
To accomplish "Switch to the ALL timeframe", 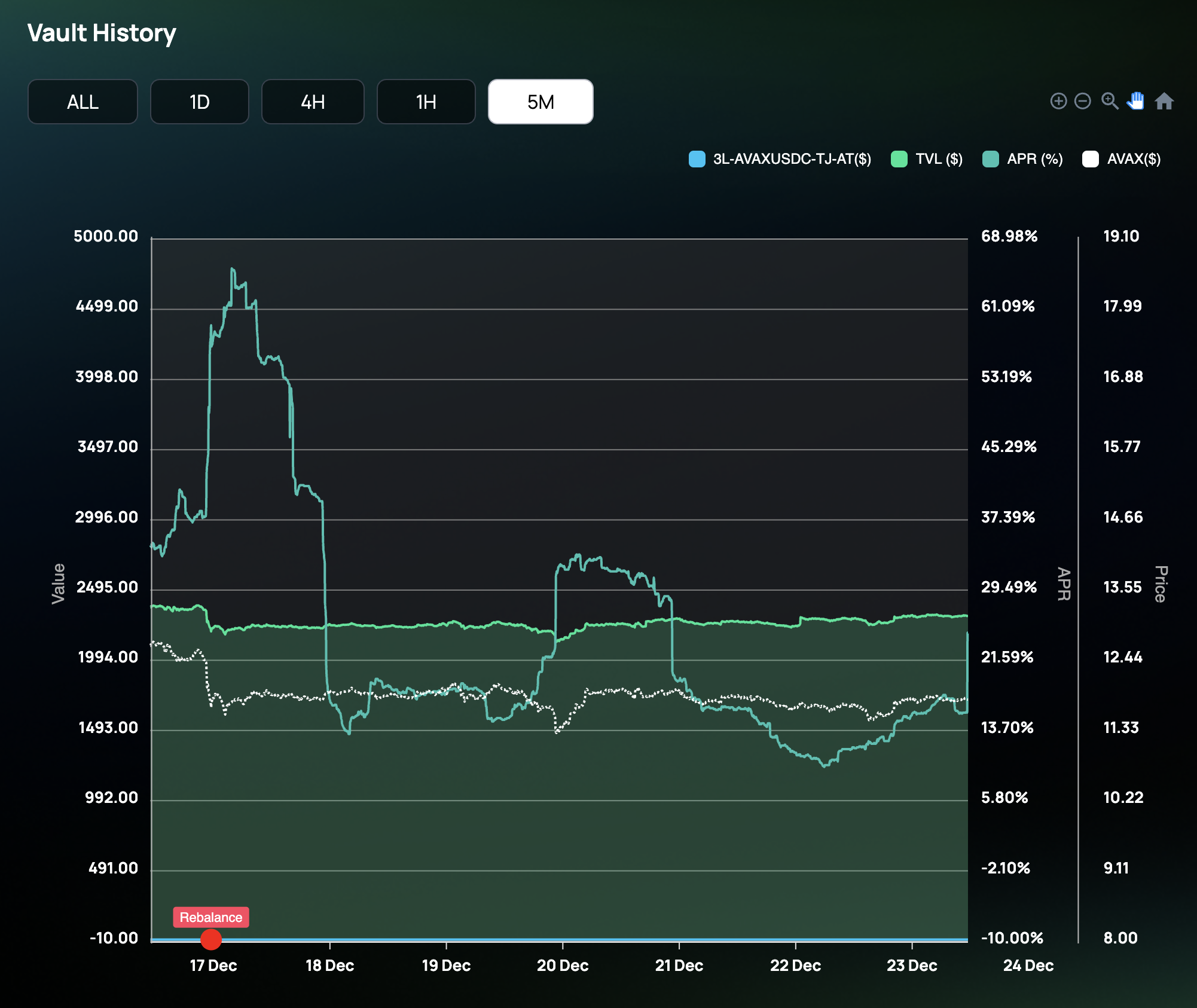I will tap(83, 102).
